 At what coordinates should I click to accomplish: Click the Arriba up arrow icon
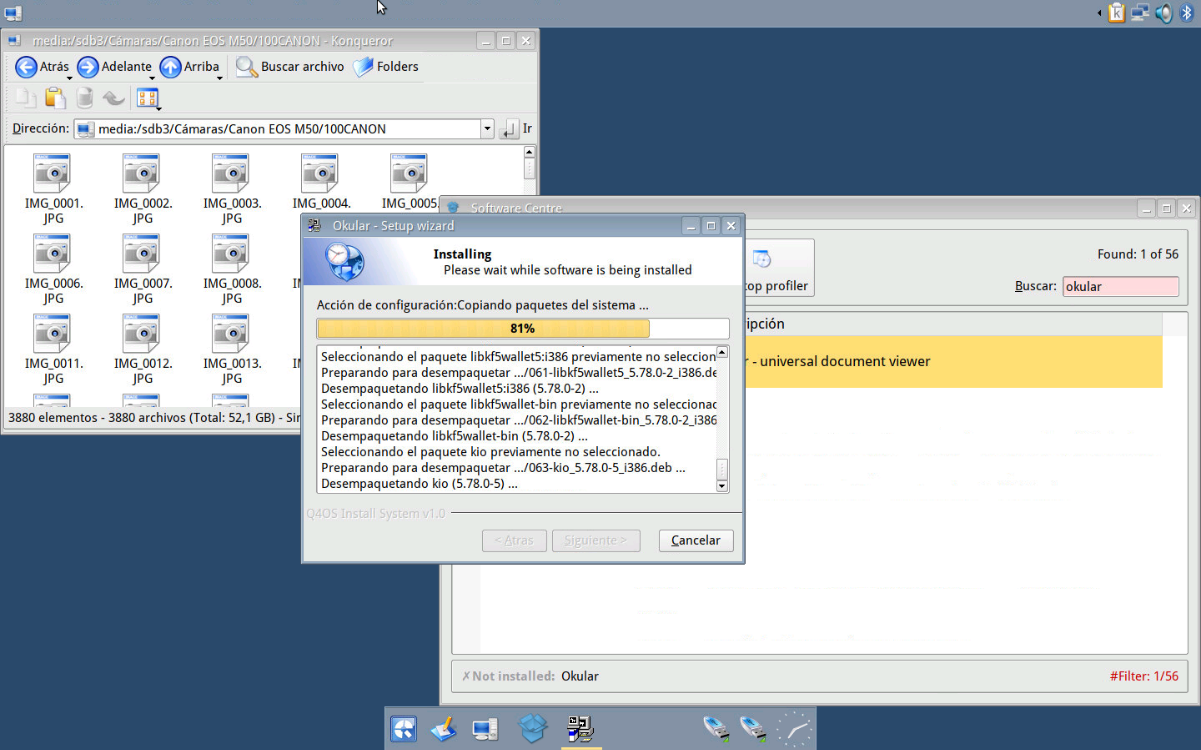tap(170, 67)
